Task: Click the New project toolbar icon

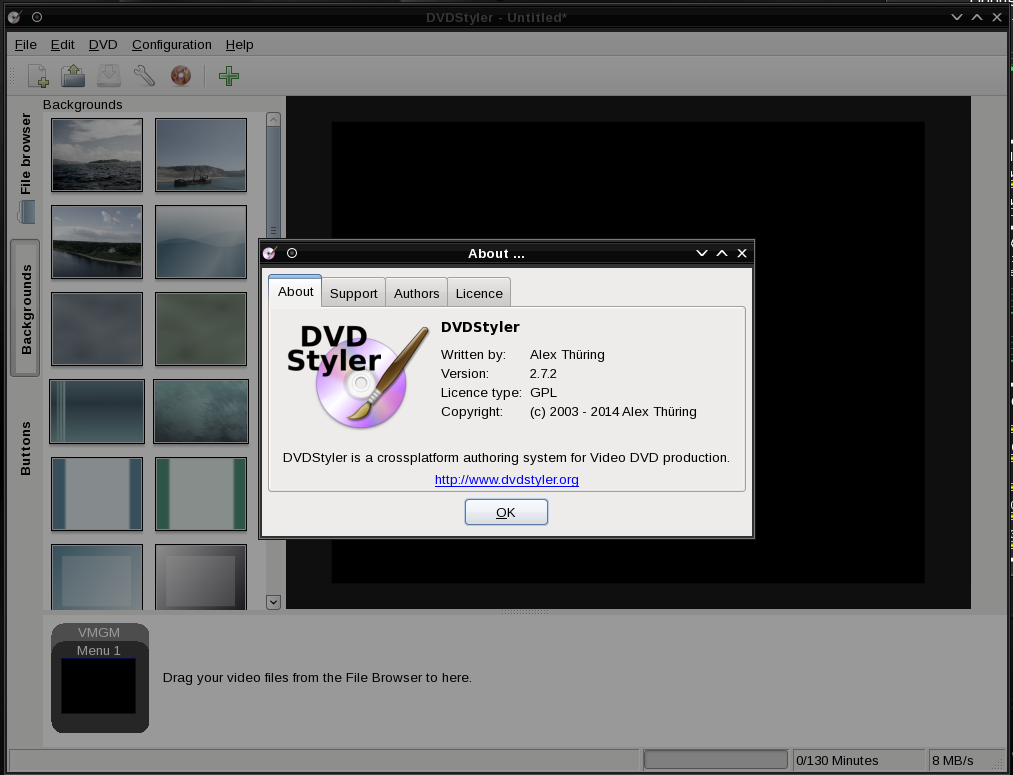Action: tap(38, 76)
